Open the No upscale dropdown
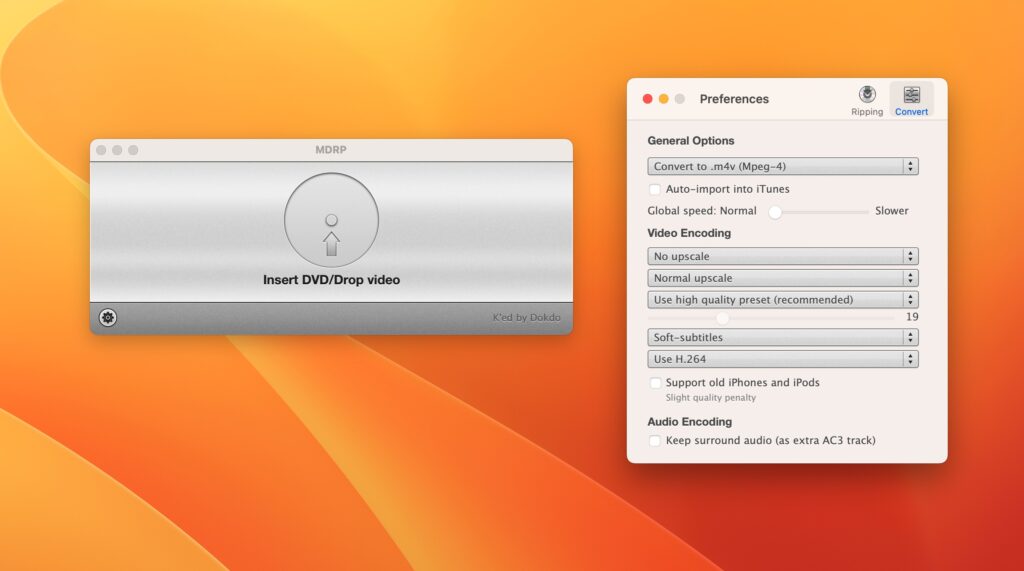The width and height of the screenshot is (1024, 571). (783, 256)
